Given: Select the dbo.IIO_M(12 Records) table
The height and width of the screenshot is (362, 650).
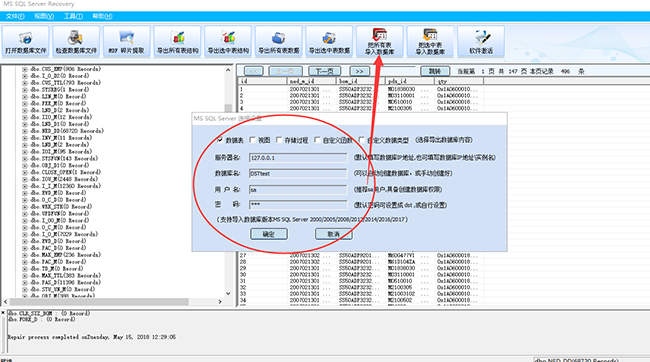Looking at the screenshot, I should coord(61,117).
